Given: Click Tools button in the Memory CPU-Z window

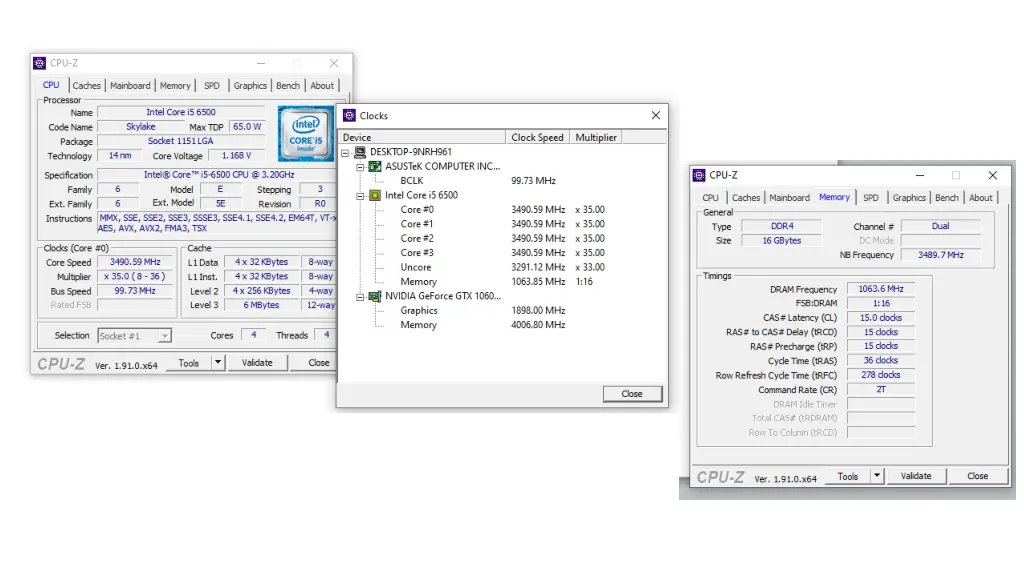Looking at the screenshot, I should coord(848,477).
